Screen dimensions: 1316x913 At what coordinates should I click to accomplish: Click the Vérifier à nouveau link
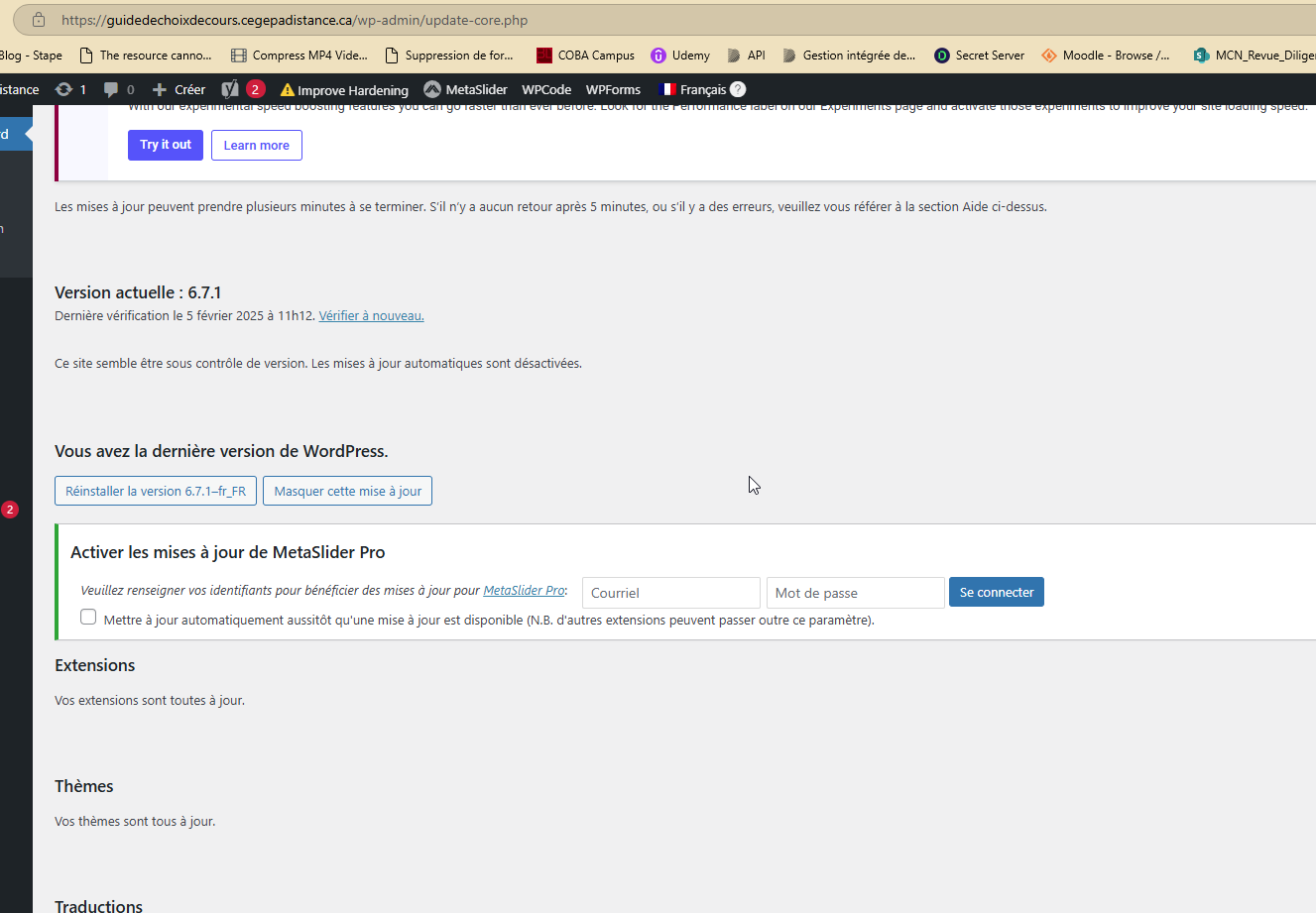coord(371,315)
